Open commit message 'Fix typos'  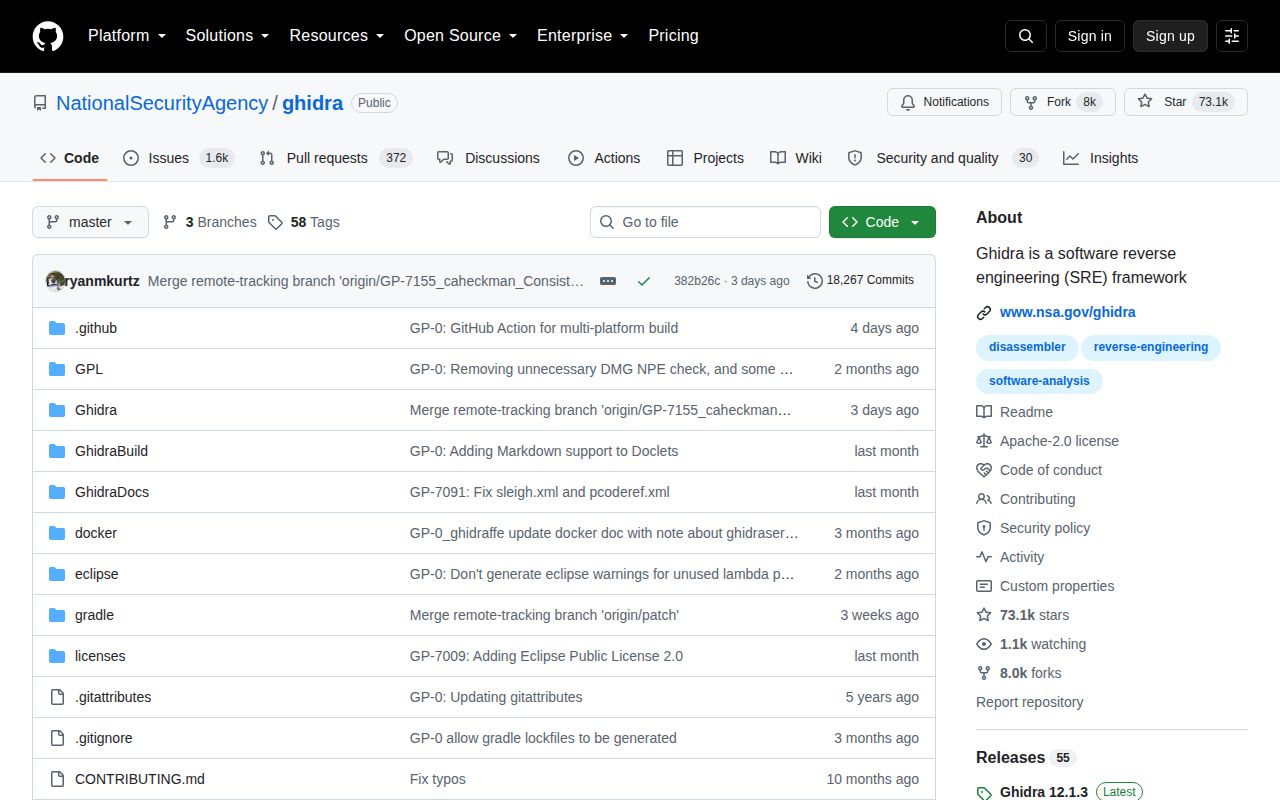(x=438, y=779)
